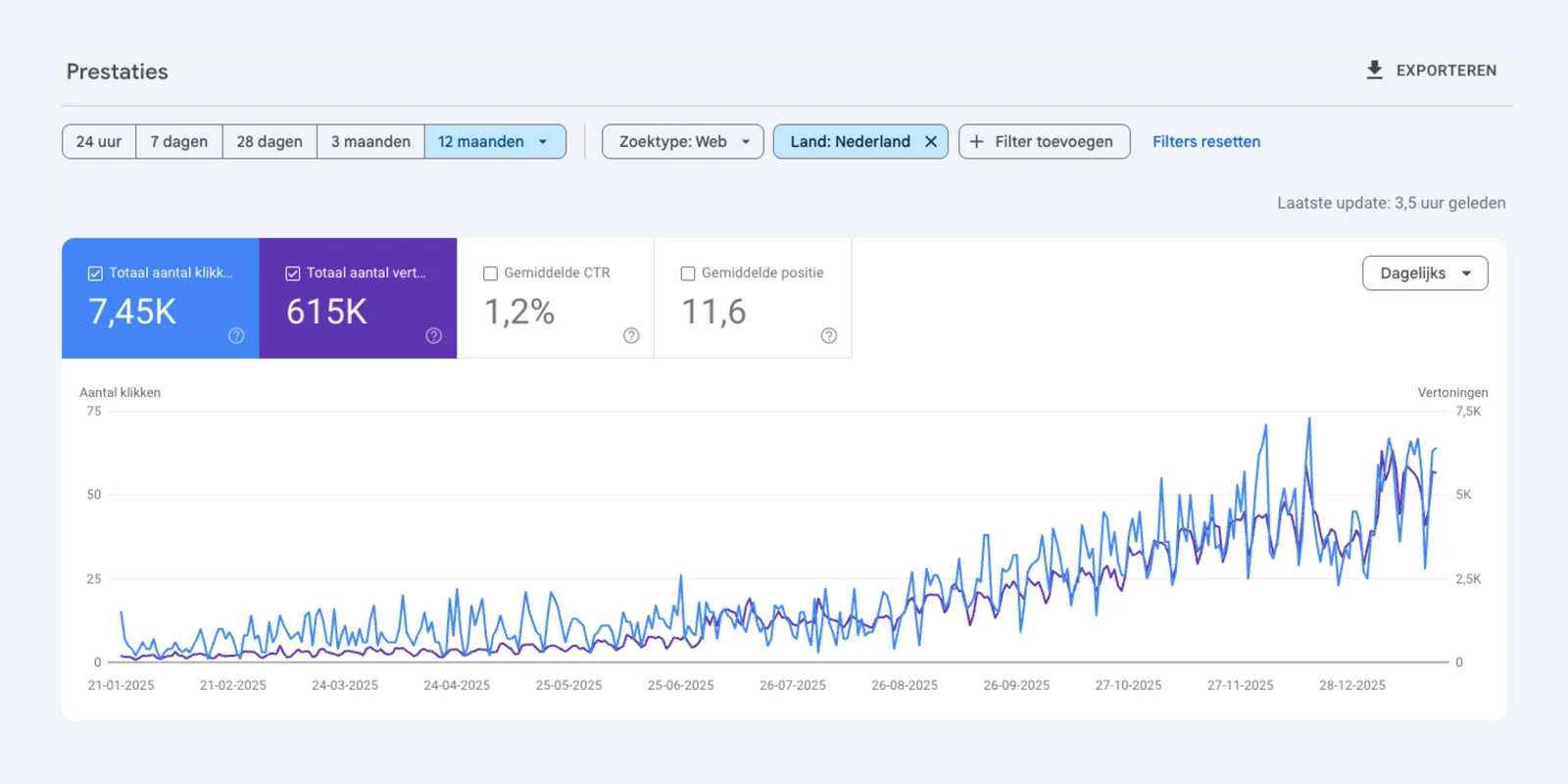
Task: Click the 24-03-2025 axis date
Action: click(345, 686)
